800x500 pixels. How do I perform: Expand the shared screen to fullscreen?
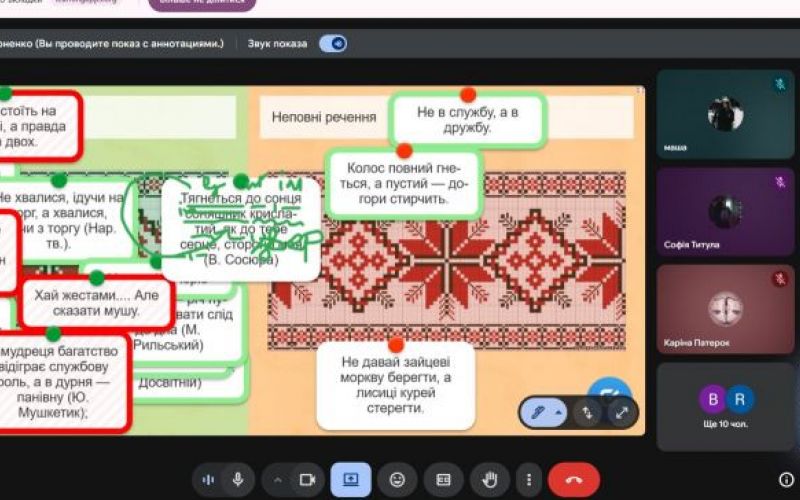[621, 411]
